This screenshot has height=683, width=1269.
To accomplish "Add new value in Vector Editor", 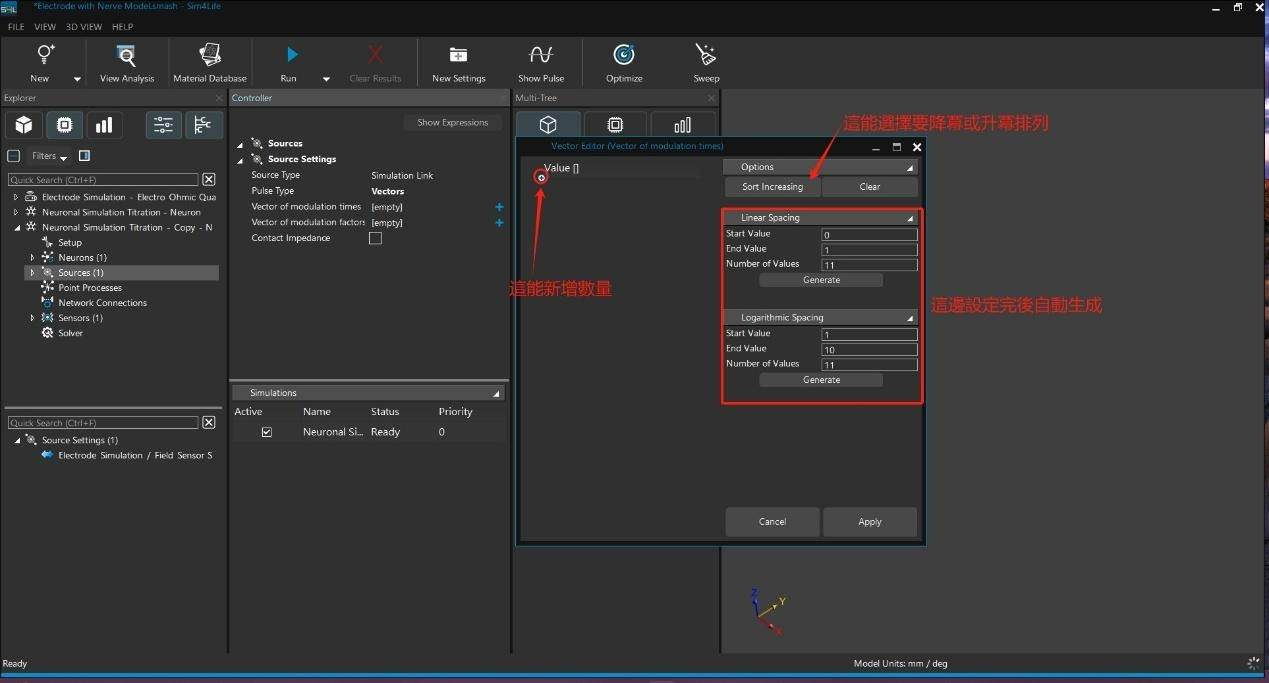I will pos(541,177).
